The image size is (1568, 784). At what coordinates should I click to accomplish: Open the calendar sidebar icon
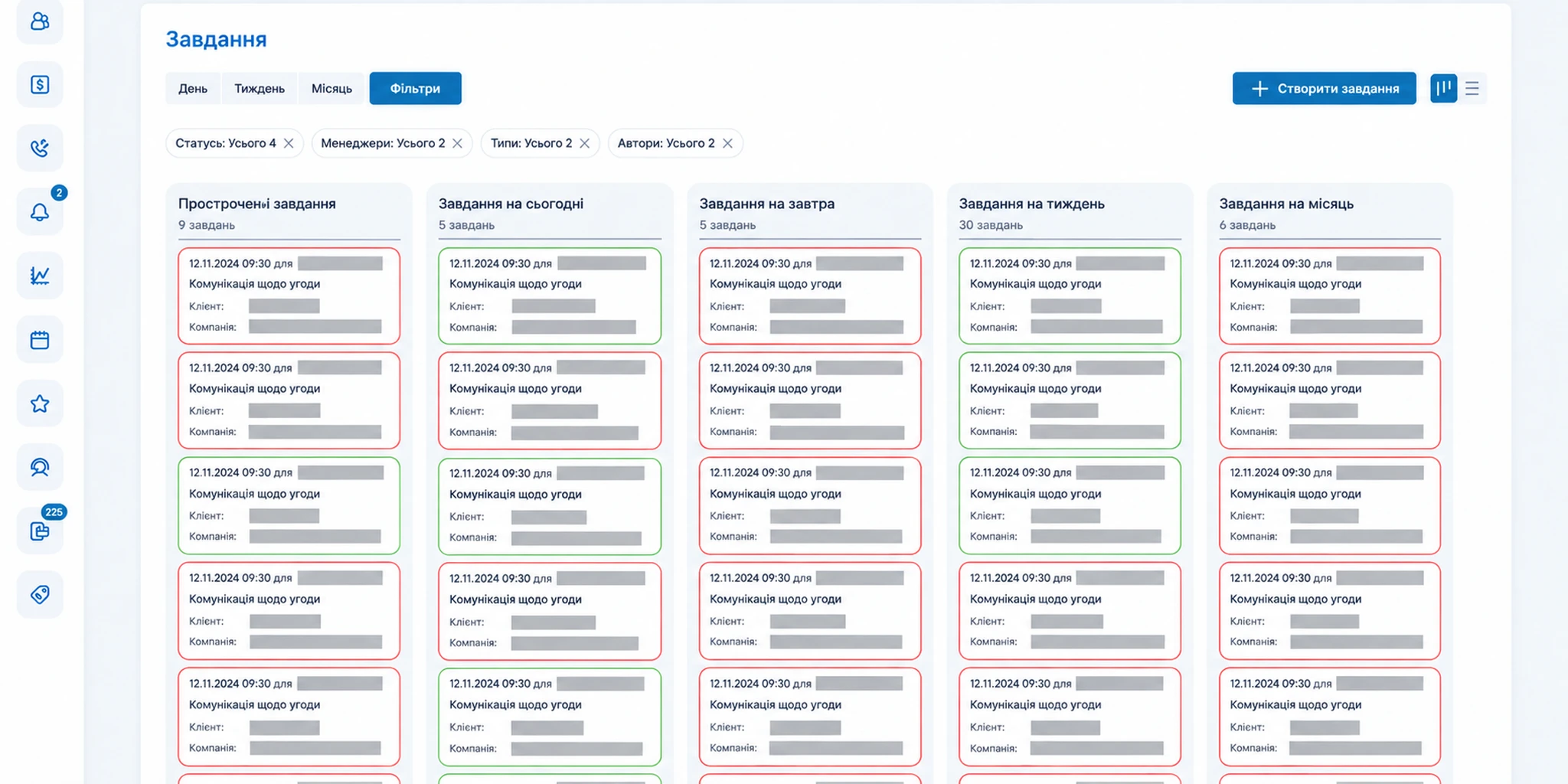tap(40, 339)
